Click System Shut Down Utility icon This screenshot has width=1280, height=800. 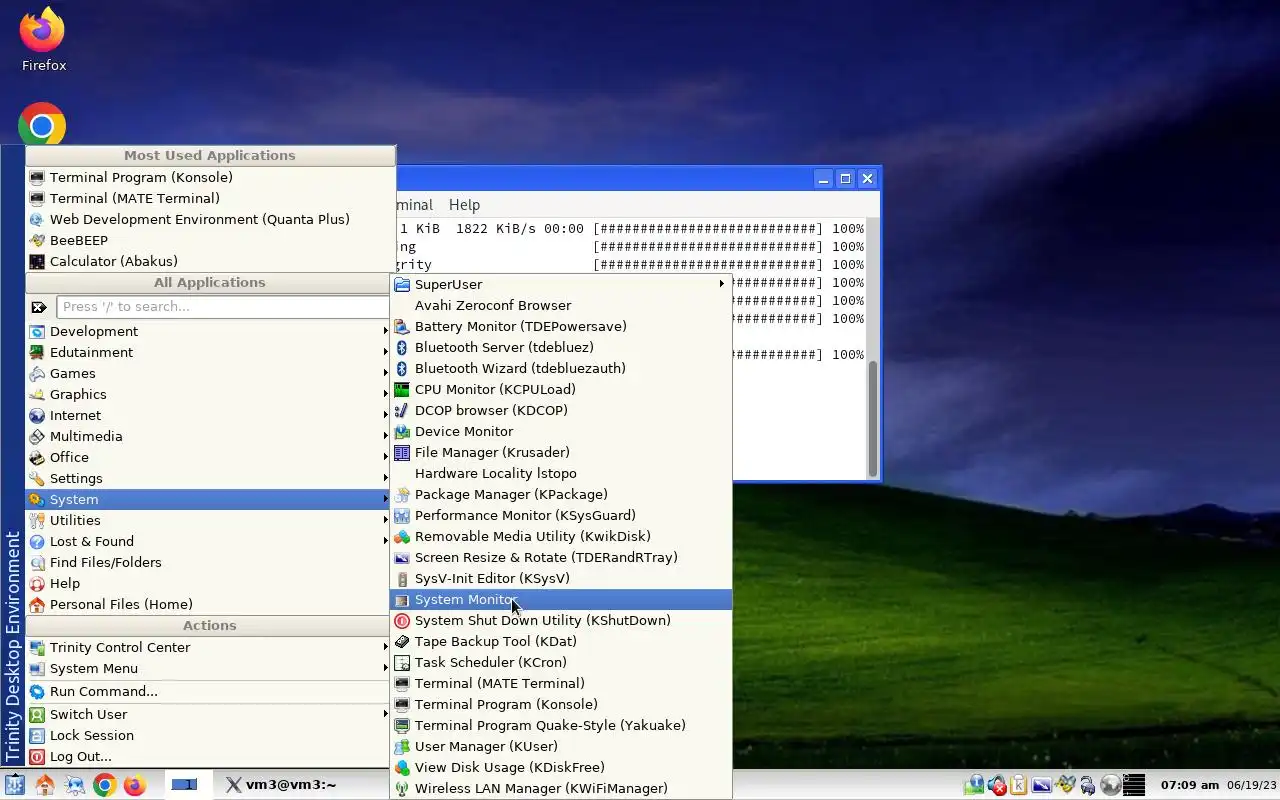pos(402,620)
